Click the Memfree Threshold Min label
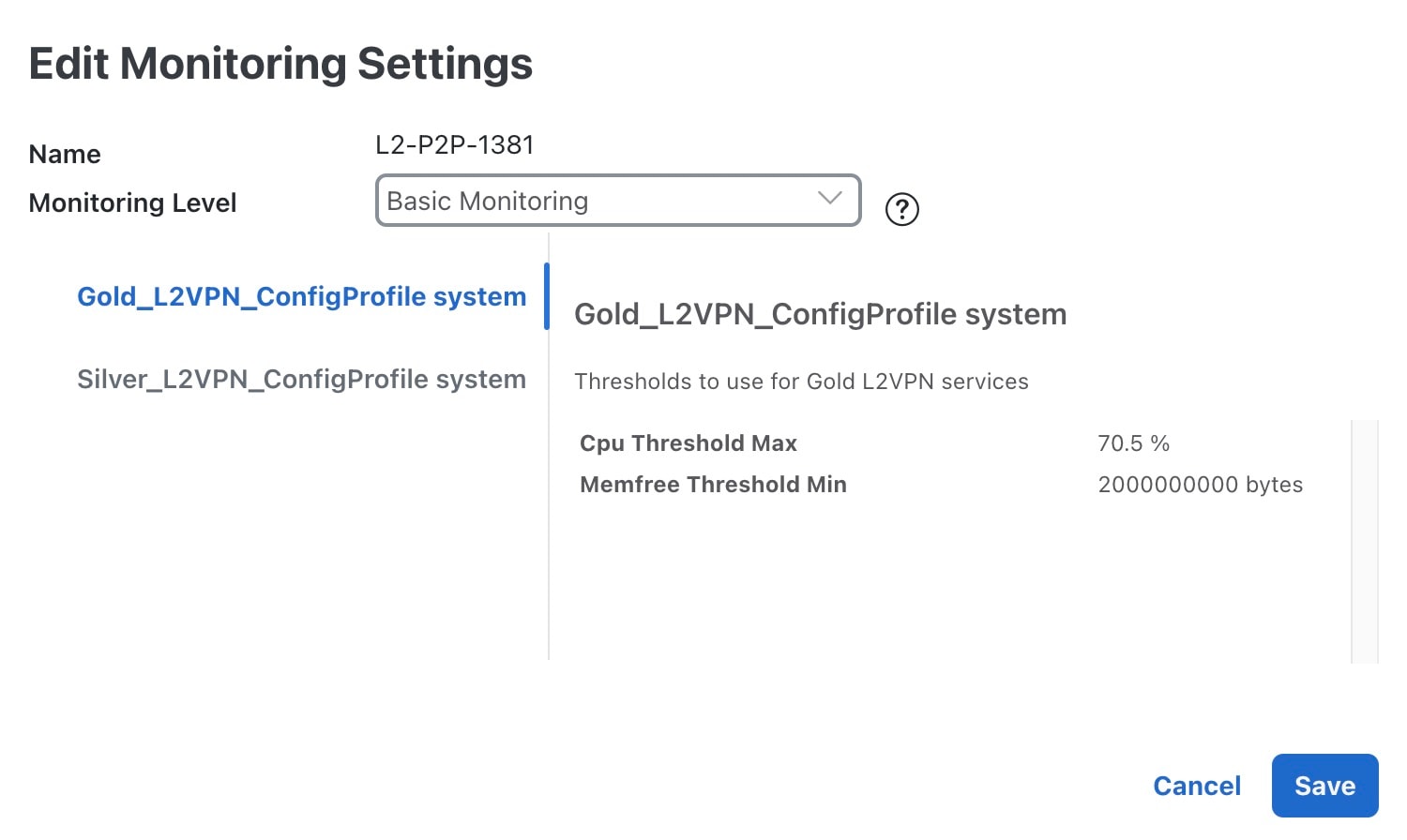The height and width of the screenshot is (840, 1407). [x=713, y=485]
